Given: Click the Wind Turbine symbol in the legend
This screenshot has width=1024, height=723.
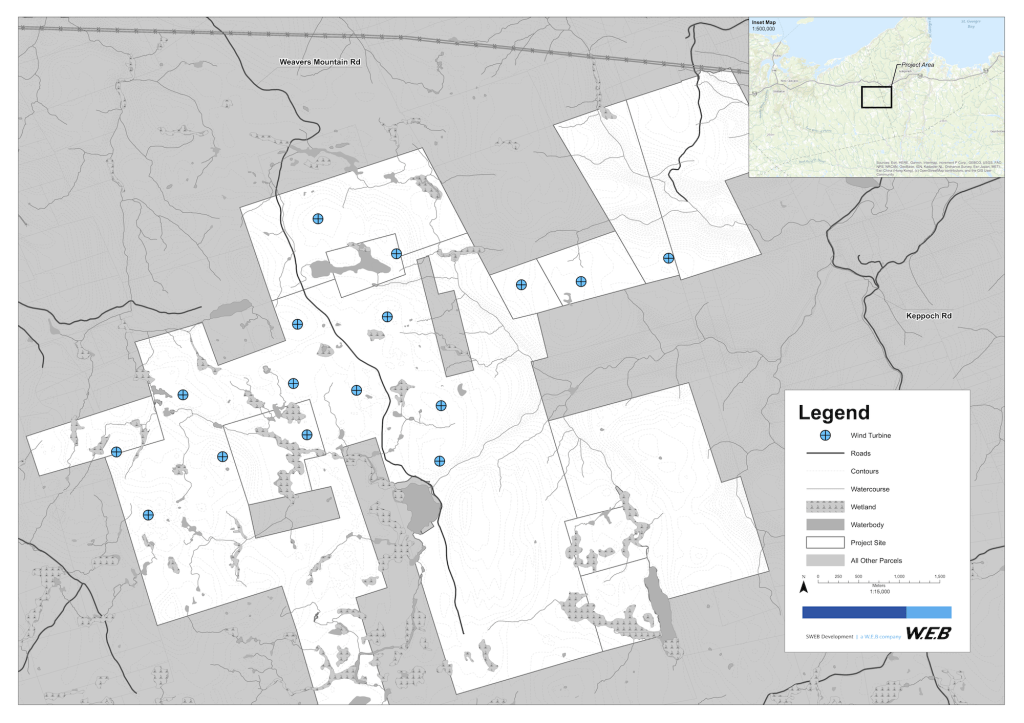Looking at the screenshot, I should [x=825, y=435].
